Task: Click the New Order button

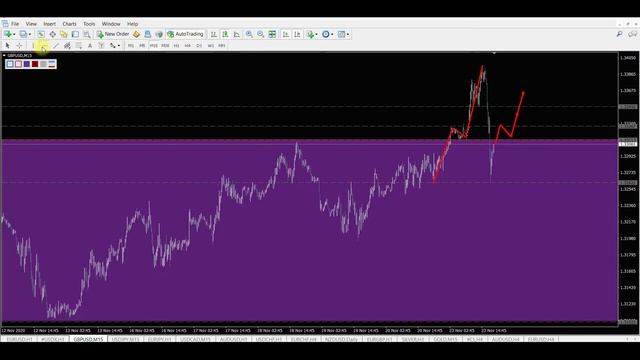Action: (113, 34)
